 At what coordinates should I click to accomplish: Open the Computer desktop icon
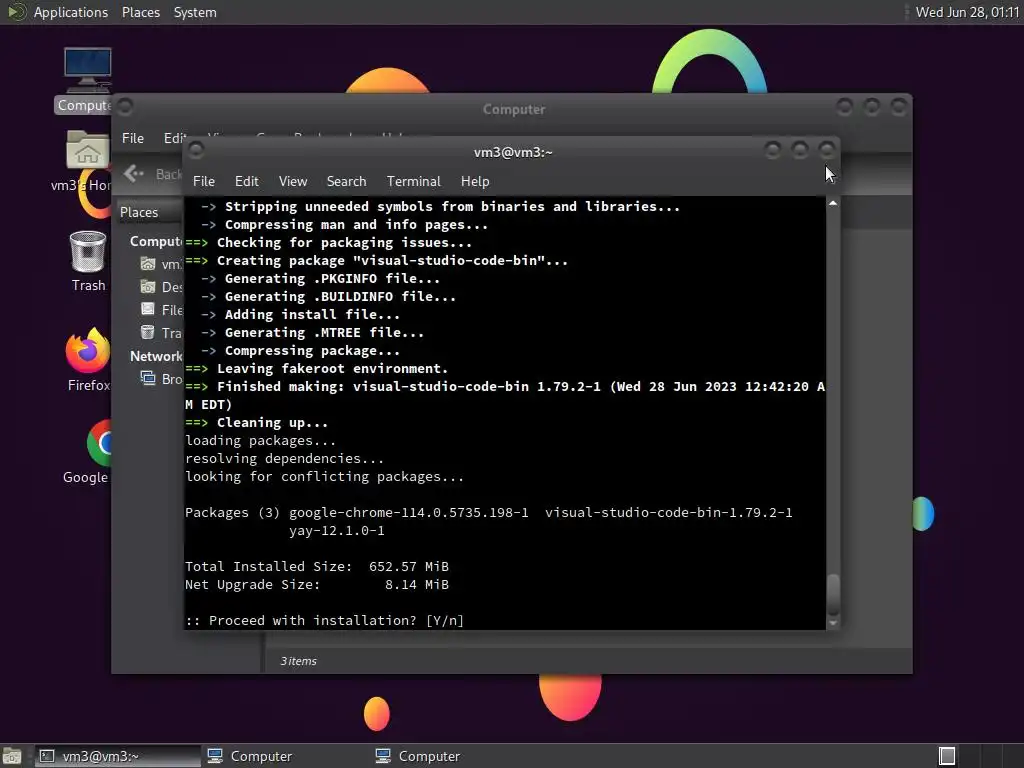[x=88, y=71]
